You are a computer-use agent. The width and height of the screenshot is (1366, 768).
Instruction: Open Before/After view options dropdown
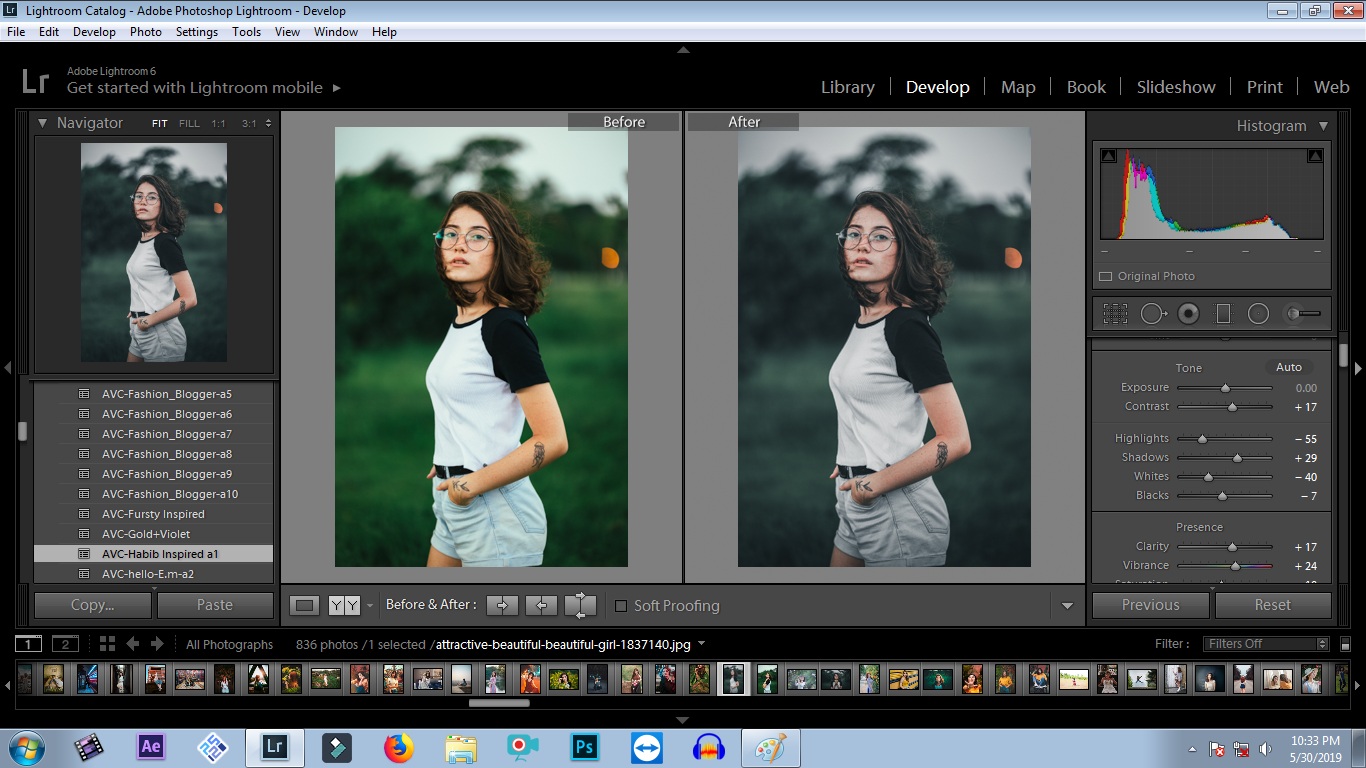(x=370, y=605)
